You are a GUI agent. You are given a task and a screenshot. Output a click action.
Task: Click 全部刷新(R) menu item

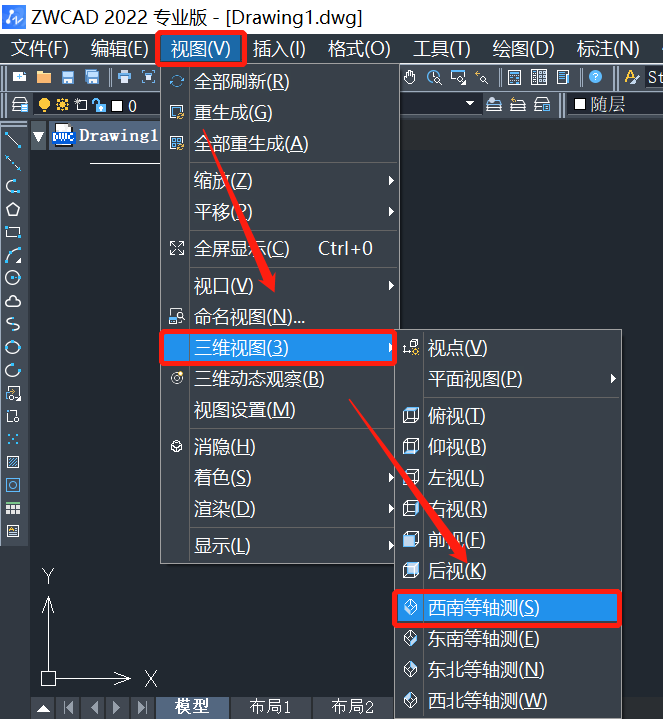(x=280, y=82)
